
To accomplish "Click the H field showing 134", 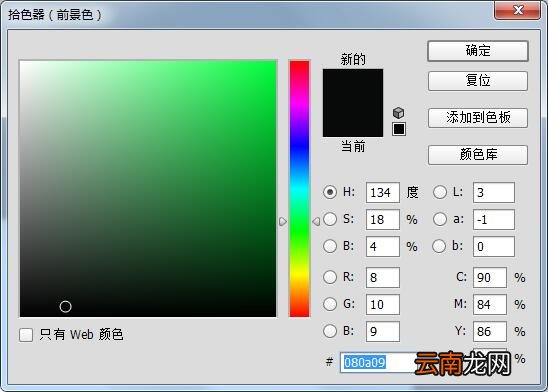I will (x=383, y=192).
